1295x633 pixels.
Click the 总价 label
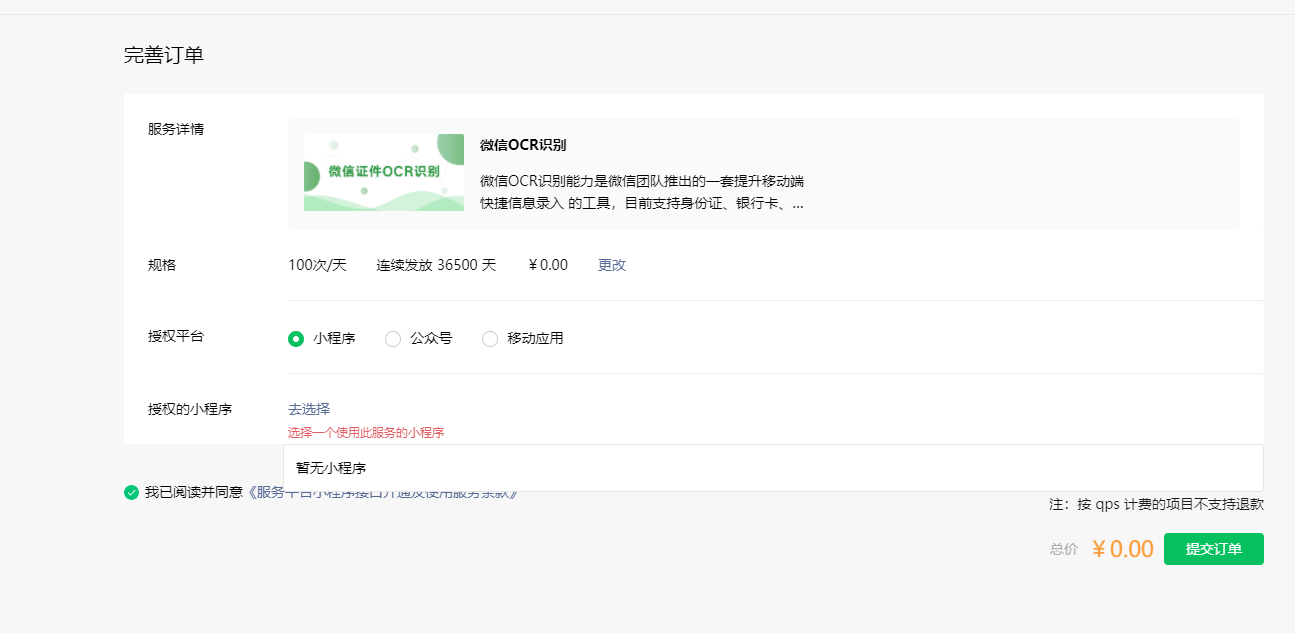pyautogui.click(x=1064, y=549)
